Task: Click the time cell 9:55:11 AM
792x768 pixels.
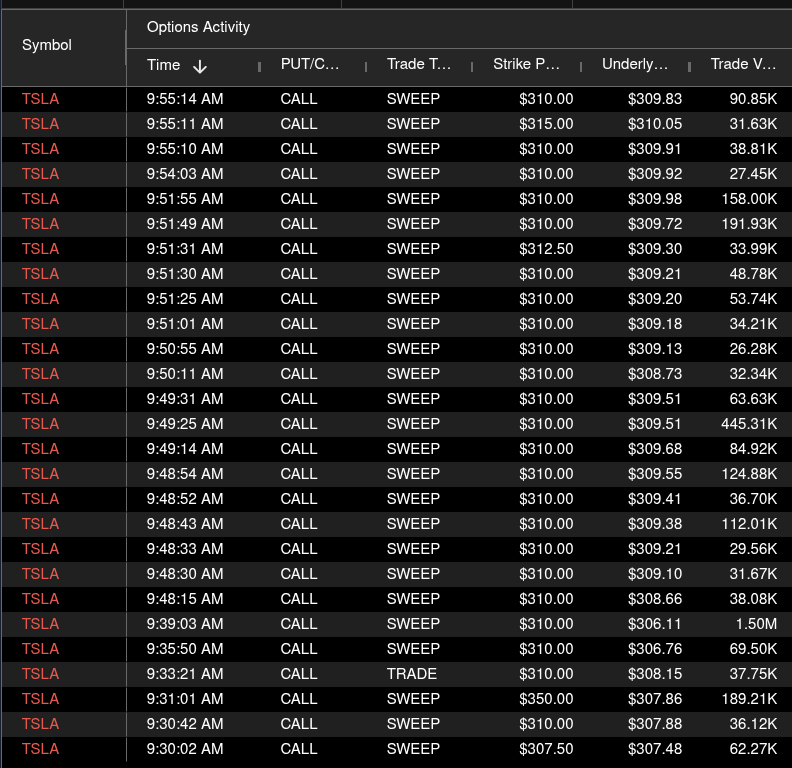Action: 185,124
